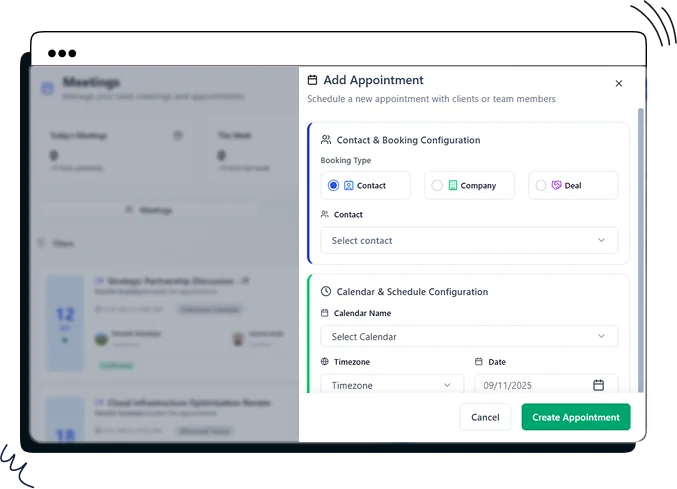Click the Meetings tab in the background page
The width and height of the screenshot is (677, 489).
tap(148, 210)
